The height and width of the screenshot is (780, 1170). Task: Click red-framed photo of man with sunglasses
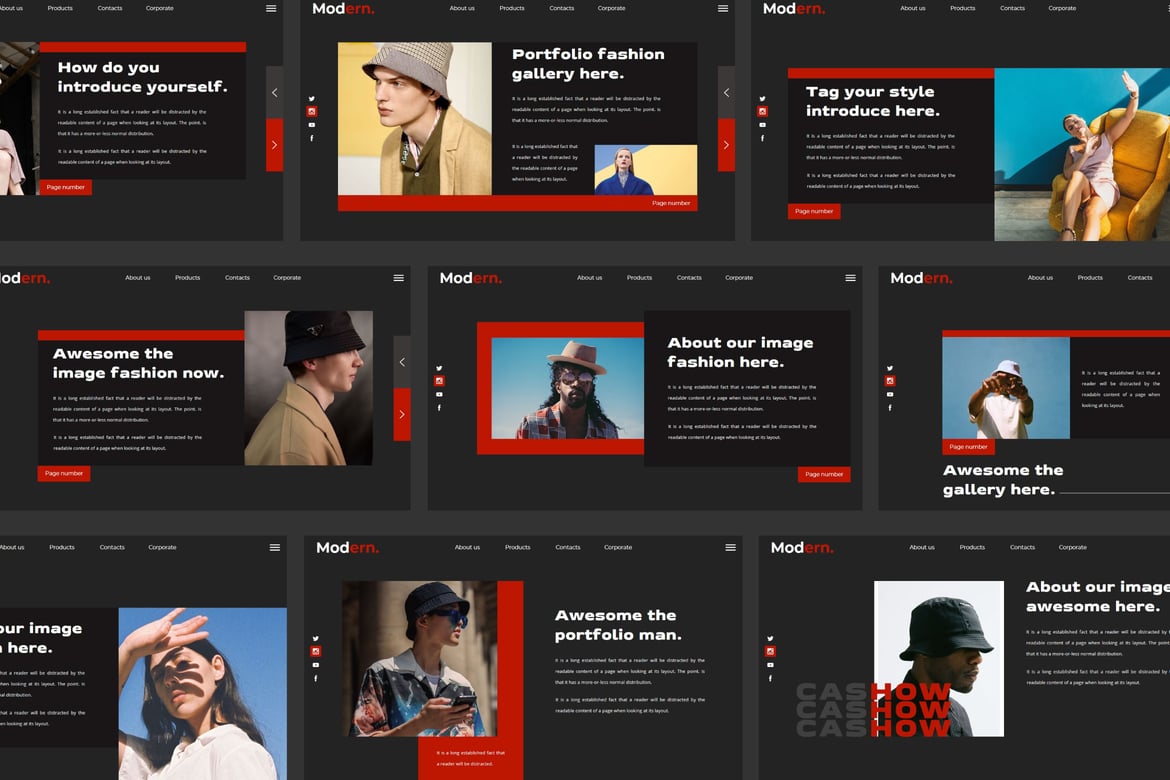pyautogui.click(x=567, y=388)
